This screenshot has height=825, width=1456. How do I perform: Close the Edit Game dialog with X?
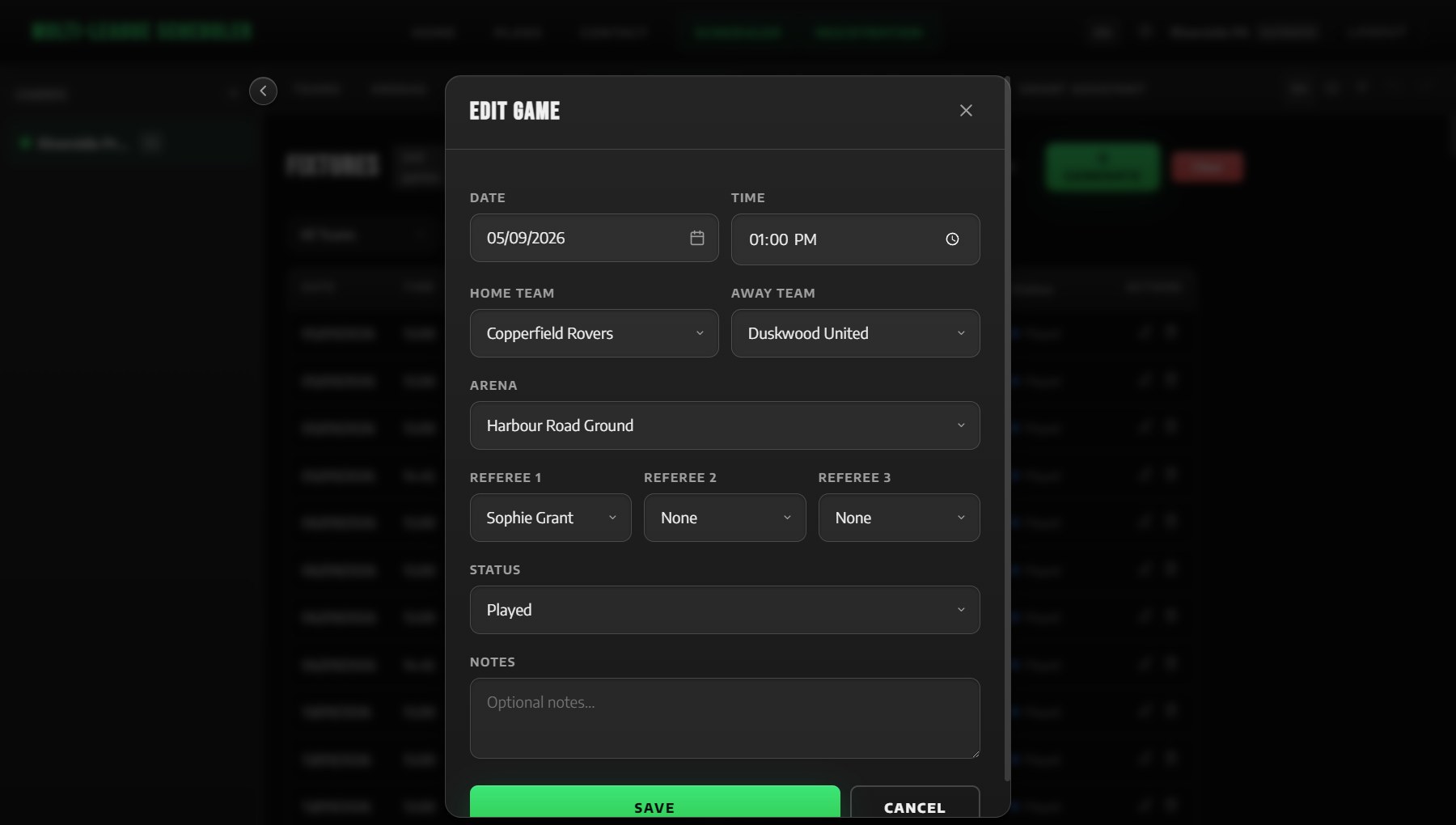(966, 111)
